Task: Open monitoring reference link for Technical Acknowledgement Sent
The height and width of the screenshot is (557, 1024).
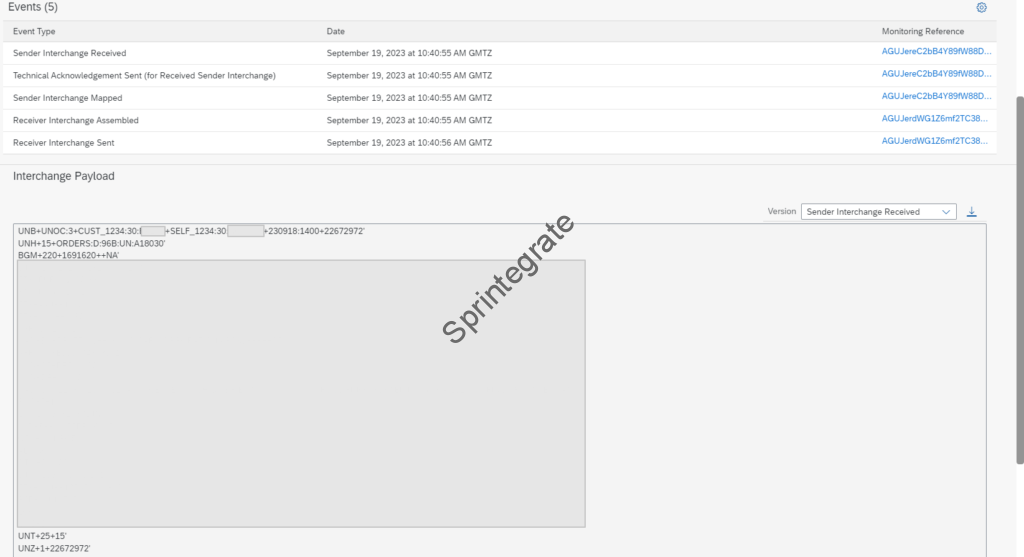Action: pos(936,75)
